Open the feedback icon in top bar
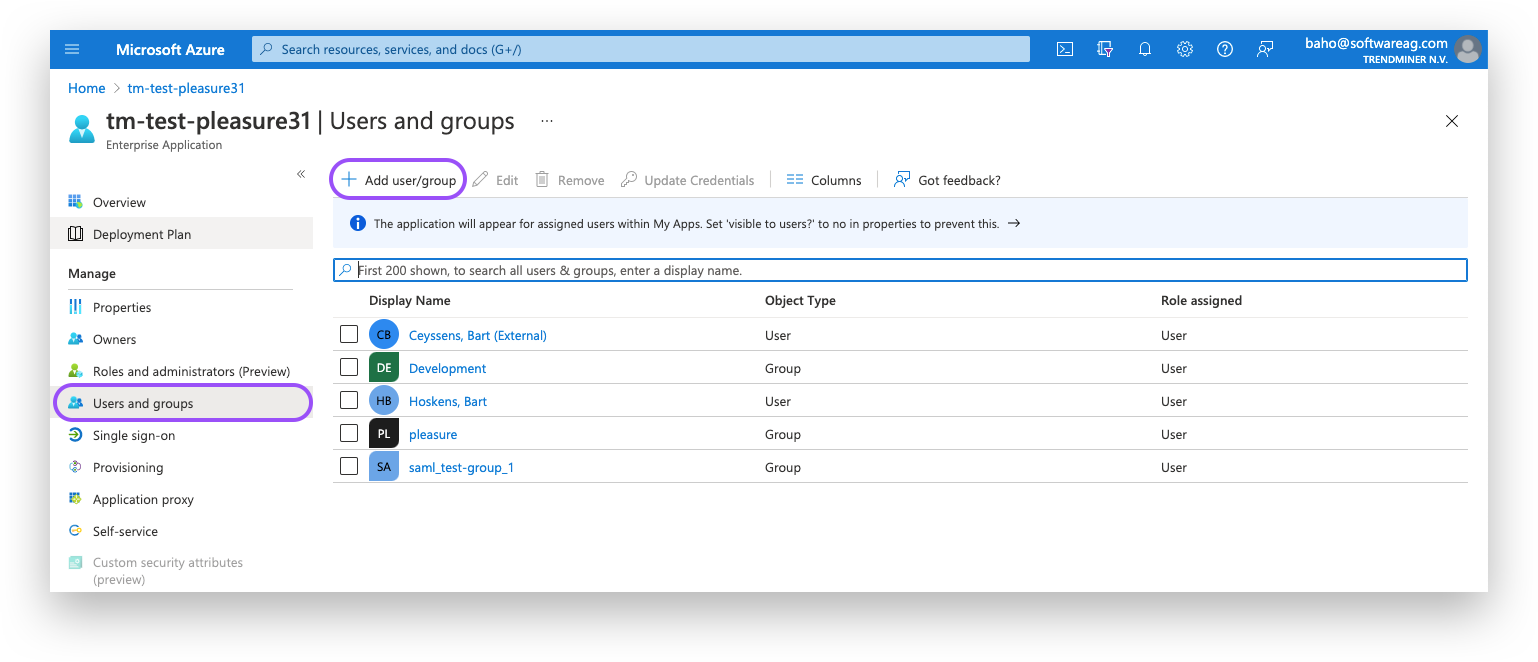Screen dimensions: 1538x662 coord(1265,49)
